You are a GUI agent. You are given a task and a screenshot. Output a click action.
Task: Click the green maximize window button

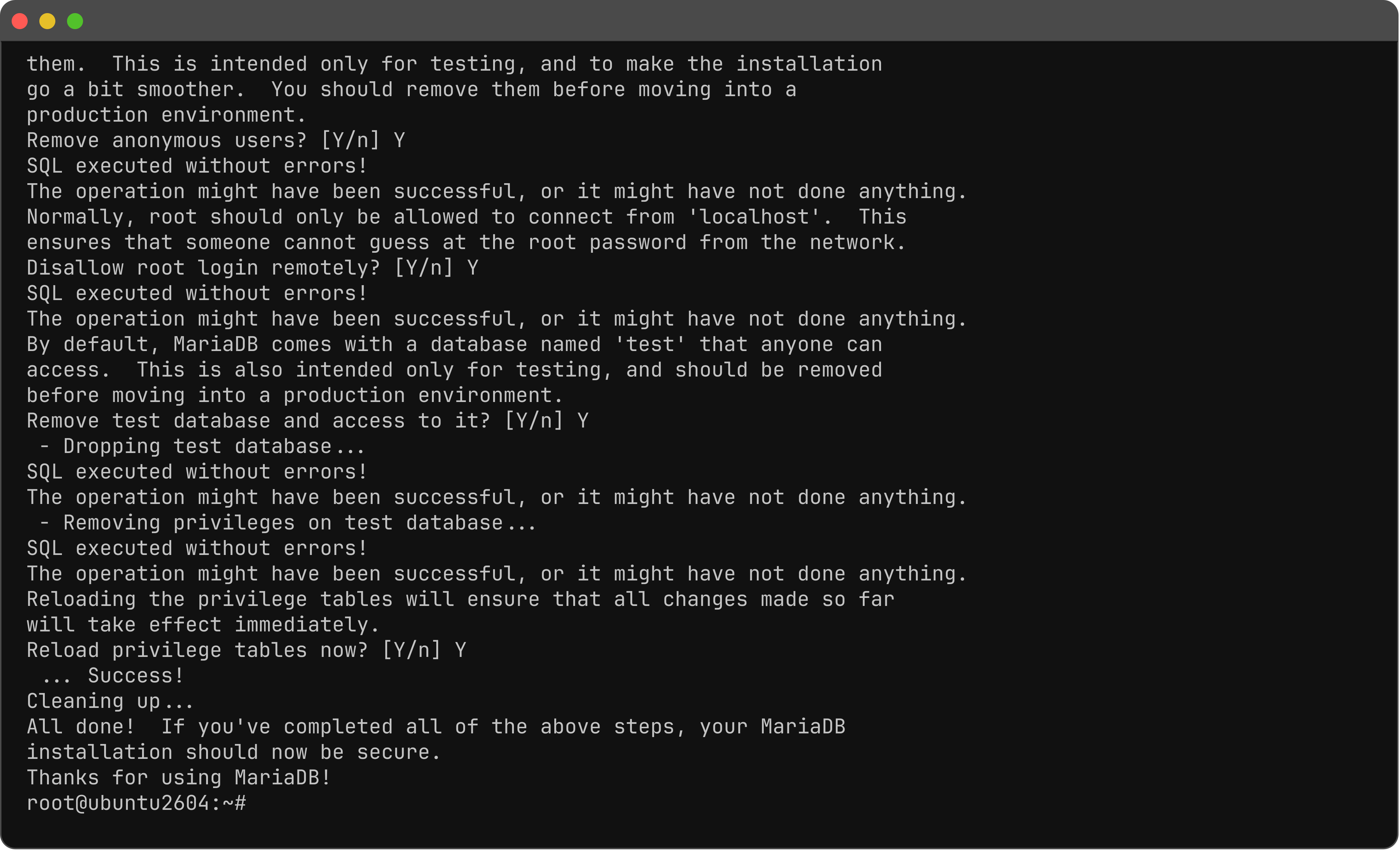point(75,21)
